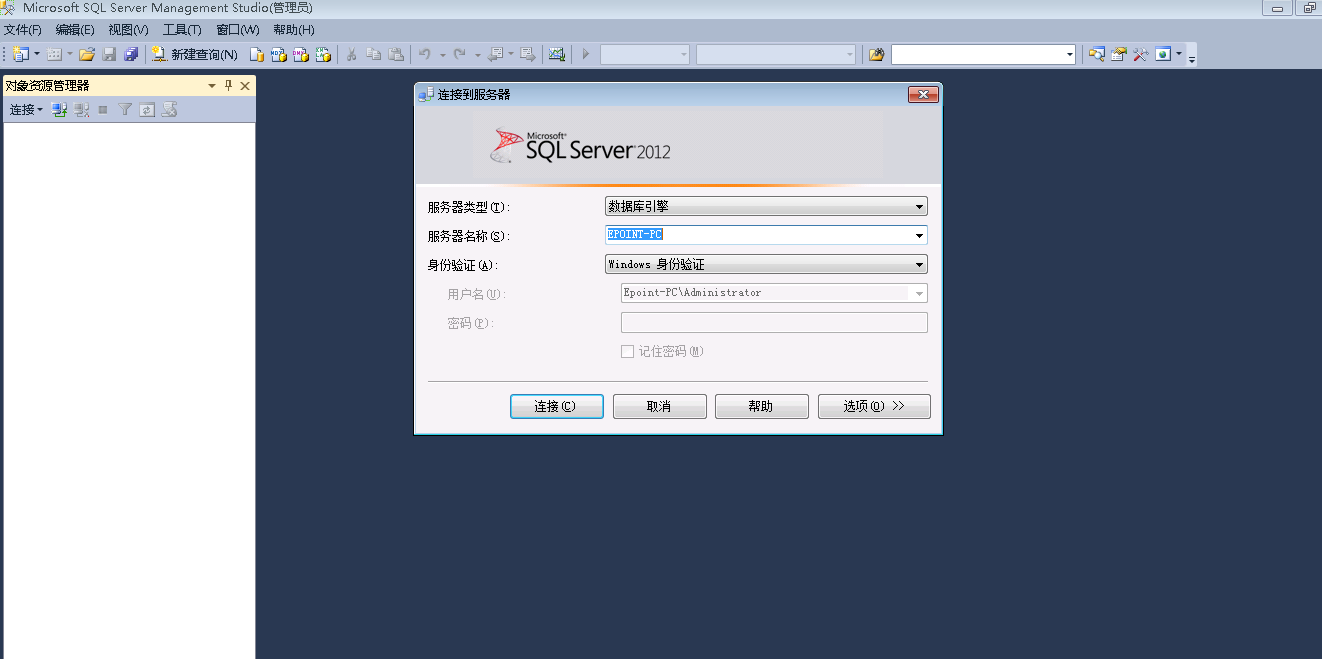The image size is (1322, 659).
Task: Open the 工具(T) menu
Action: click(182, 30)
